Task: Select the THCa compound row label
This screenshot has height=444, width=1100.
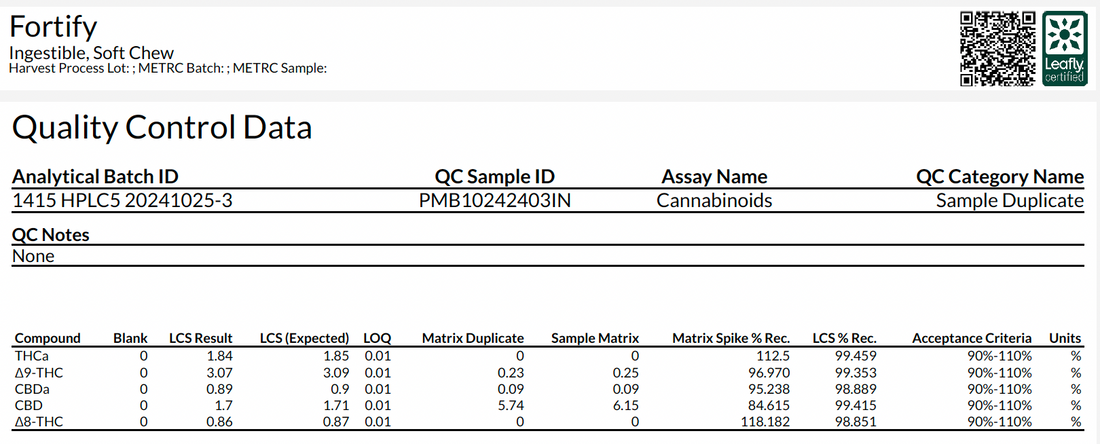Action: click(27, 355)
